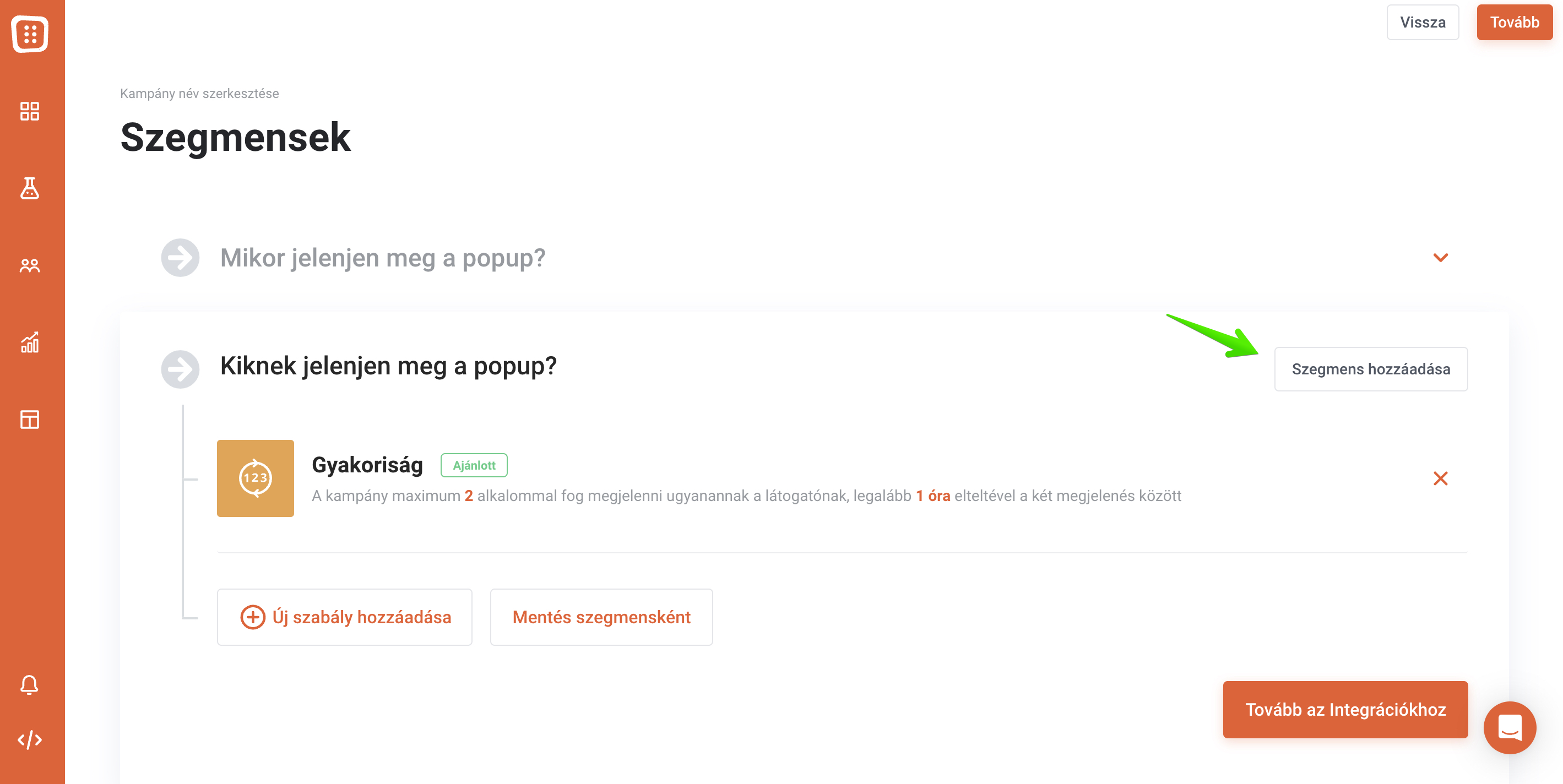Remove the Gyakoriság rule with the X
This screenshot has width=1563, height=784.
(1440, 478)
